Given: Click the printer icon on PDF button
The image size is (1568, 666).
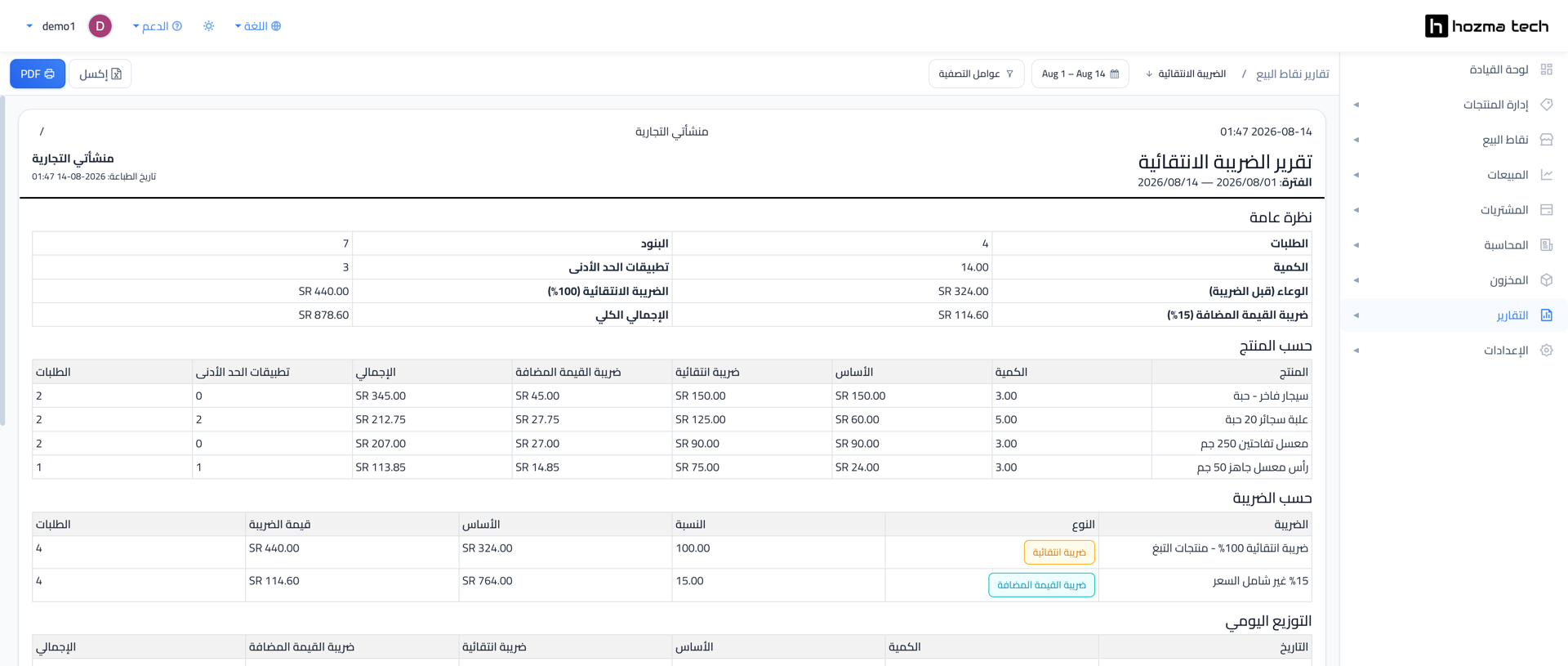Looking at the screenshot, I should coord(50,74).
